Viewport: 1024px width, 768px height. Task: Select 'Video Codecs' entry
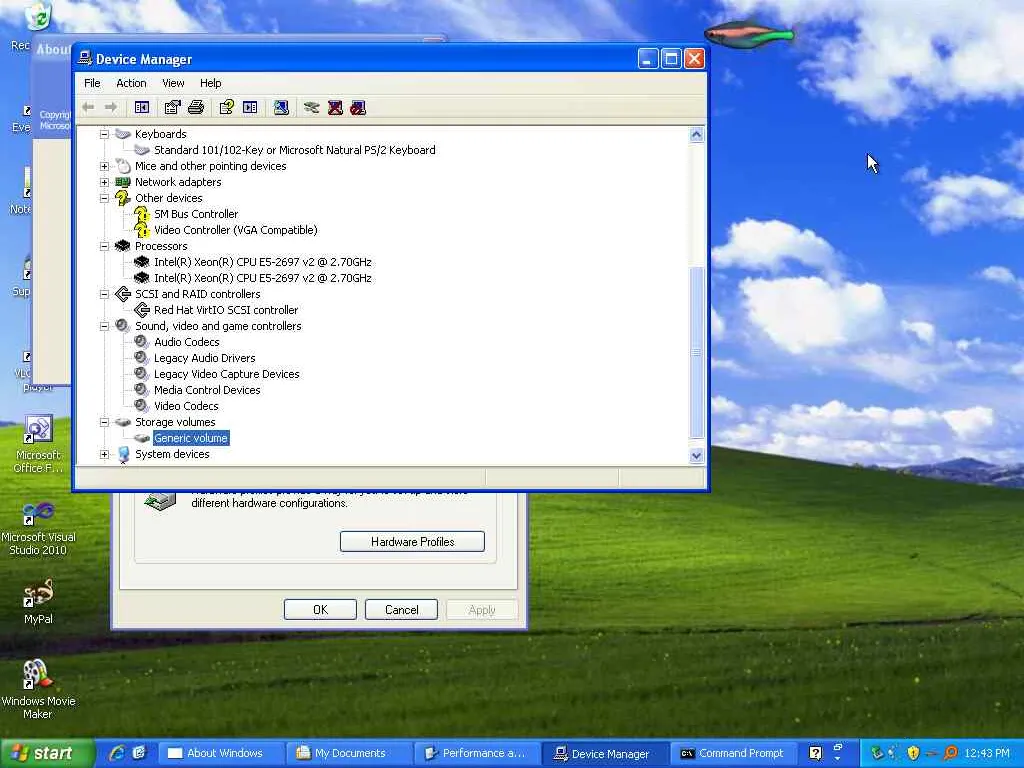tap(186, 406)
